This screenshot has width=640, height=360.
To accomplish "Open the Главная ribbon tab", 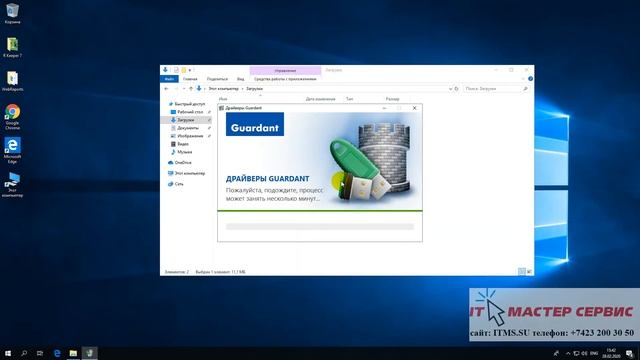I will tap(190, 79).
